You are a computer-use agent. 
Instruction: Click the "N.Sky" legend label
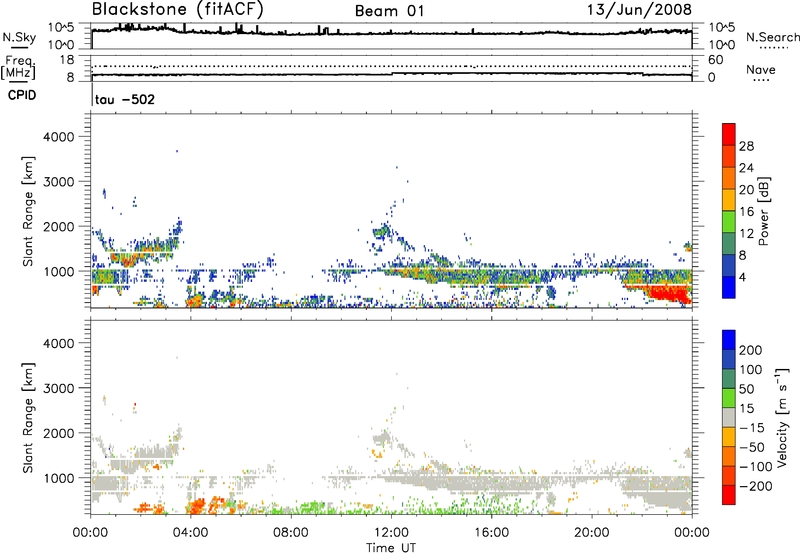coord(19,37)
